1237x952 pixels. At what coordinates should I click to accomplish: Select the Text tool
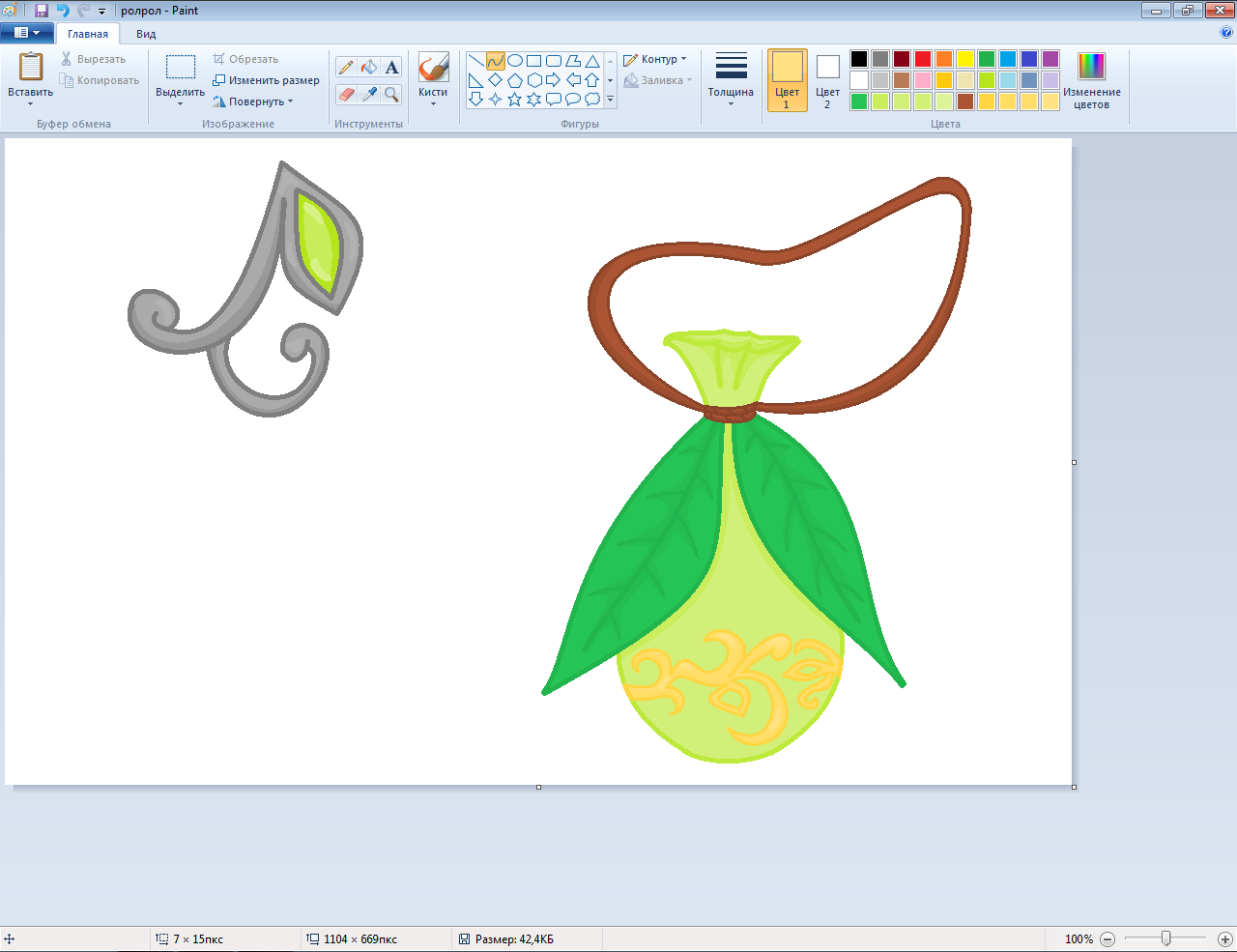[391, 67]
